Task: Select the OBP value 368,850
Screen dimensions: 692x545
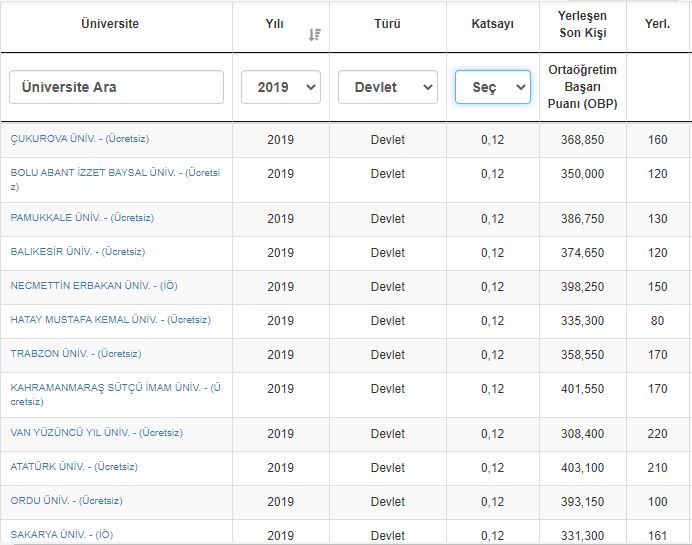Action: (x=583, y=140)
